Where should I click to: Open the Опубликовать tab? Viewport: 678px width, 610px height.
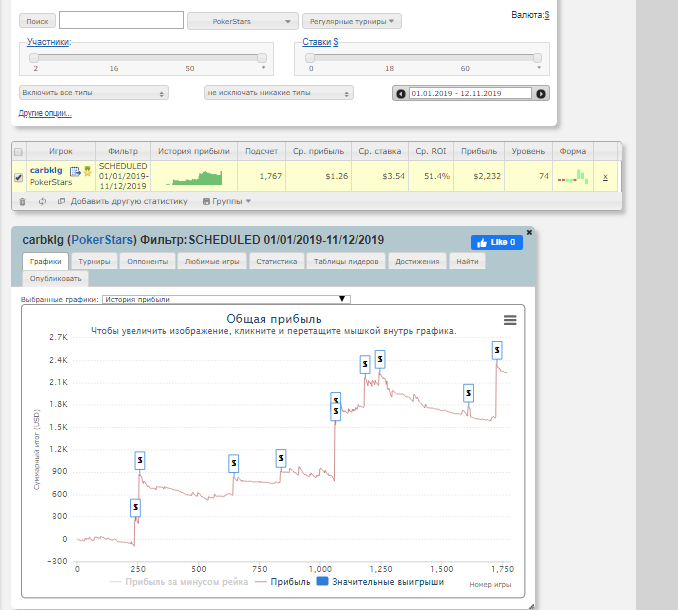[x=55, y=279]
